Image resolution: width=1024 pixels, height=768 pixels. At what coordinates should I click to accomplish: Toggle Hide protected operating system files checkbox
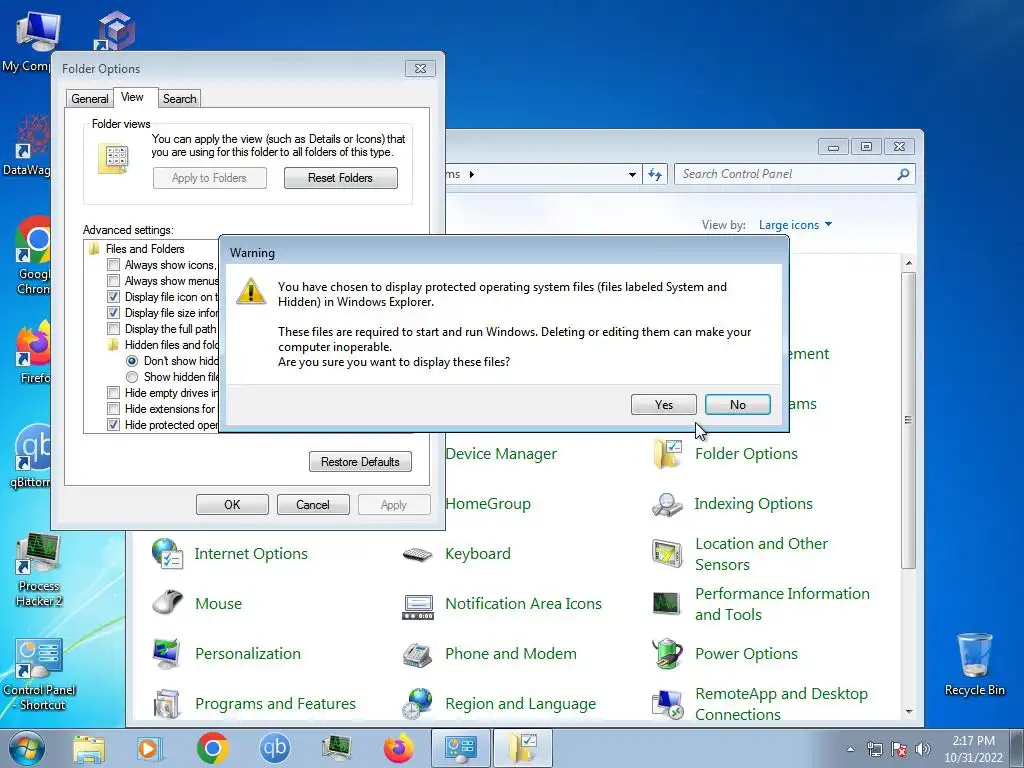pos(114,424)
